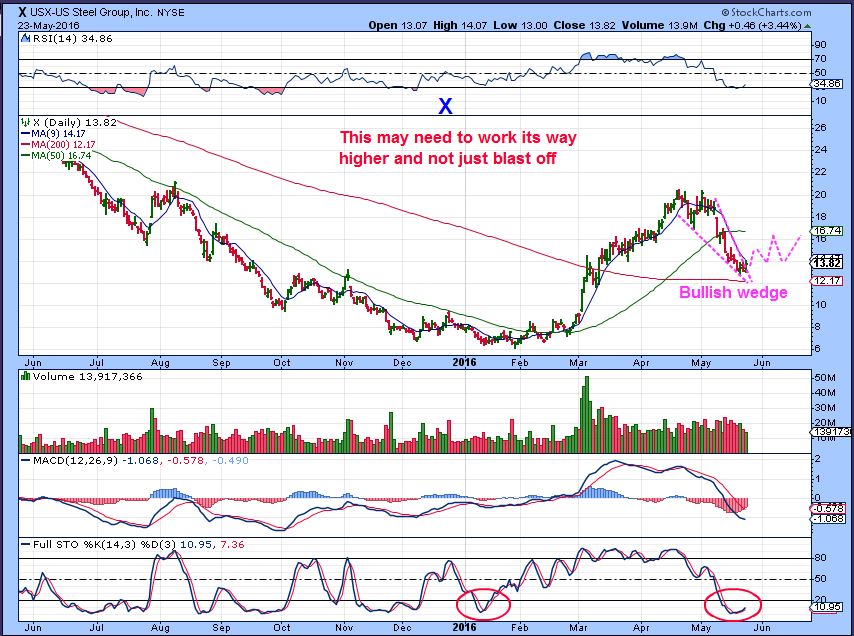
Task: Click the -1.068 MACD tag on right axis
Action: 828,519
